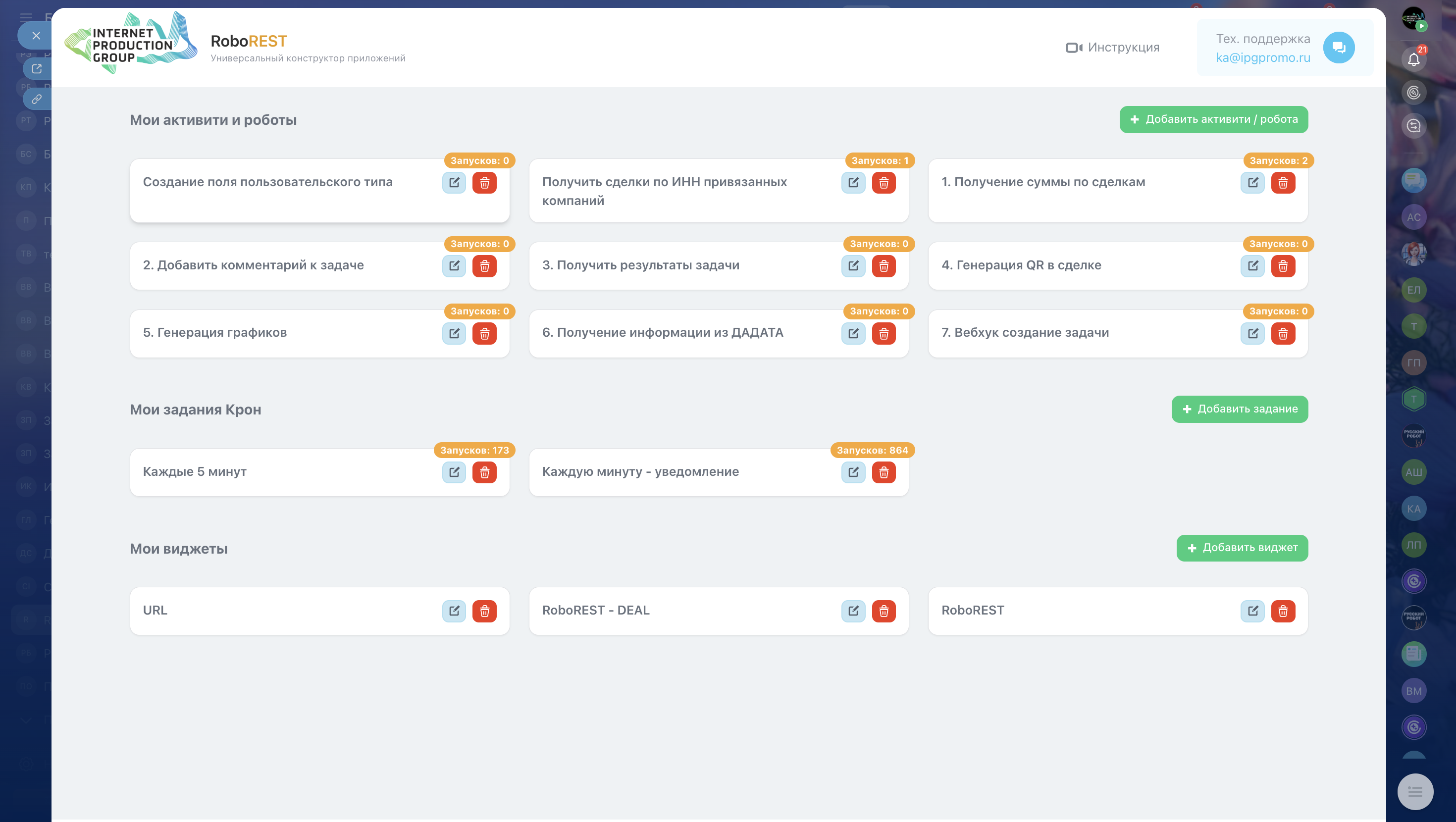Image resolution: width=1456 pixels, height=822 pixels.
Task: Delete '5. Генерация графиков' robot
Action: point(484,334)
